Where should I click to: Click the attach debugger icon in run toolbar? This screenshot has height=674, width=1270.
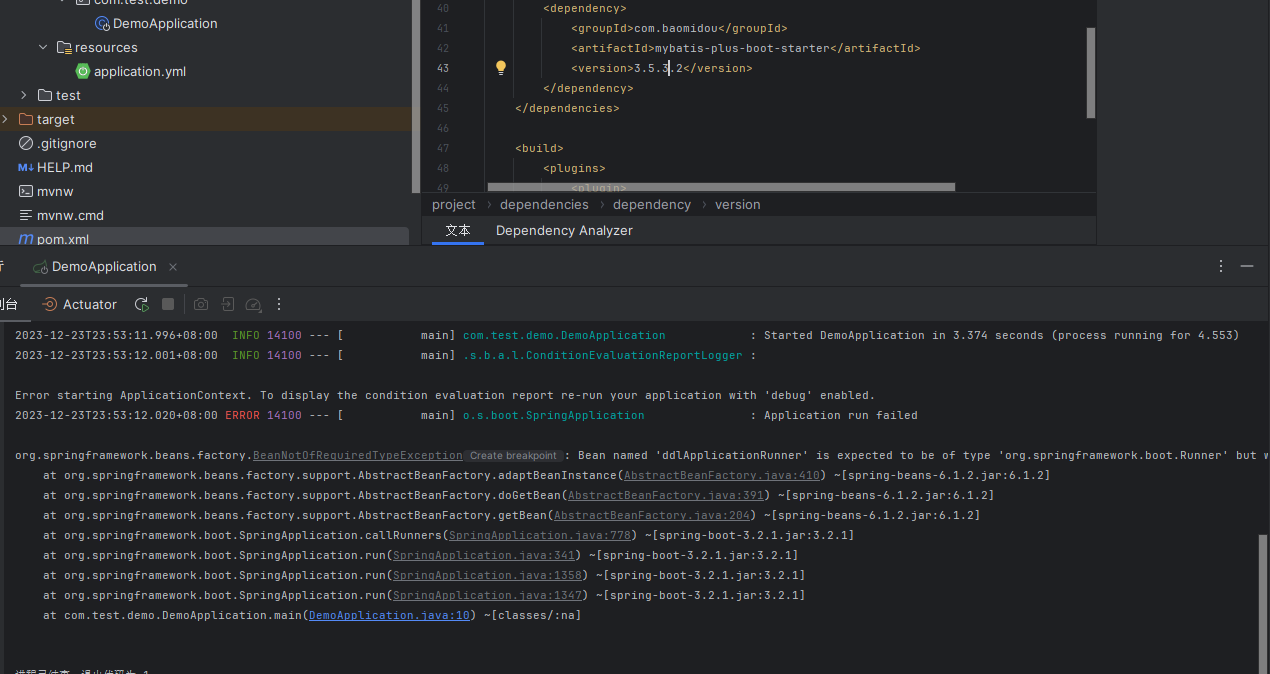tap(228, 304)
